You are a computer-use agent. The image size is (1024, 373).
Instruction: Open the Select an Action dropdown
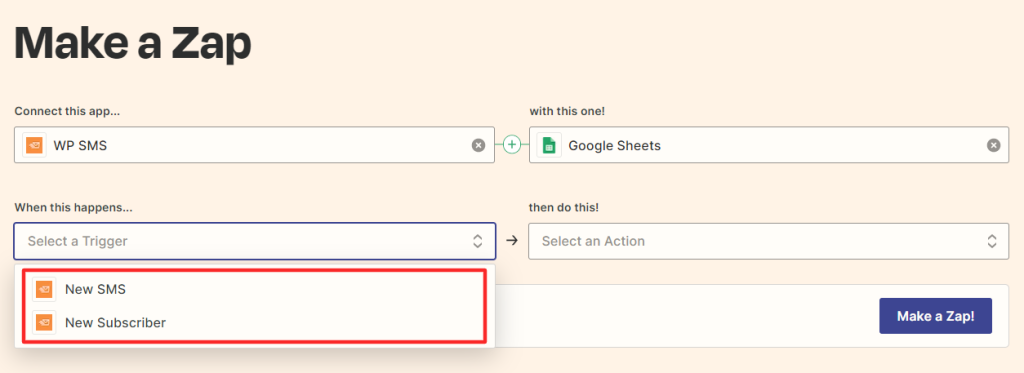[x=769, y=241]
